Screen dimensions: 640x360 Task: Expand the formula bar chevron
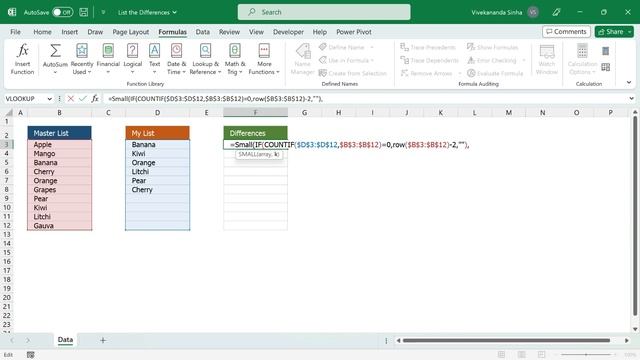pyautogui.click(x=631, y=98)
